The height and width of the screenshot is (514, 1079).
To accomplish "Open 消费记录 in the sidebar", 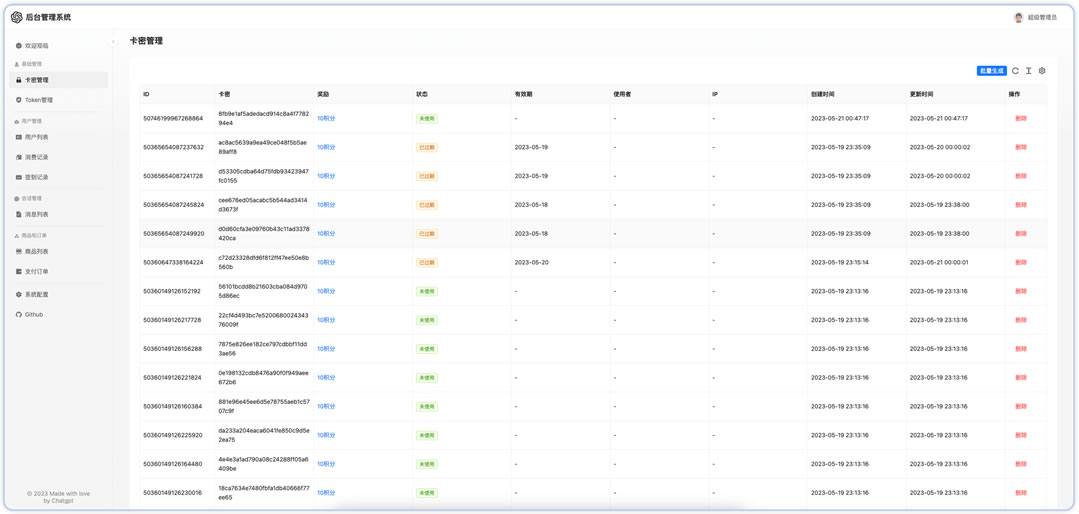I will coord(36,157).
